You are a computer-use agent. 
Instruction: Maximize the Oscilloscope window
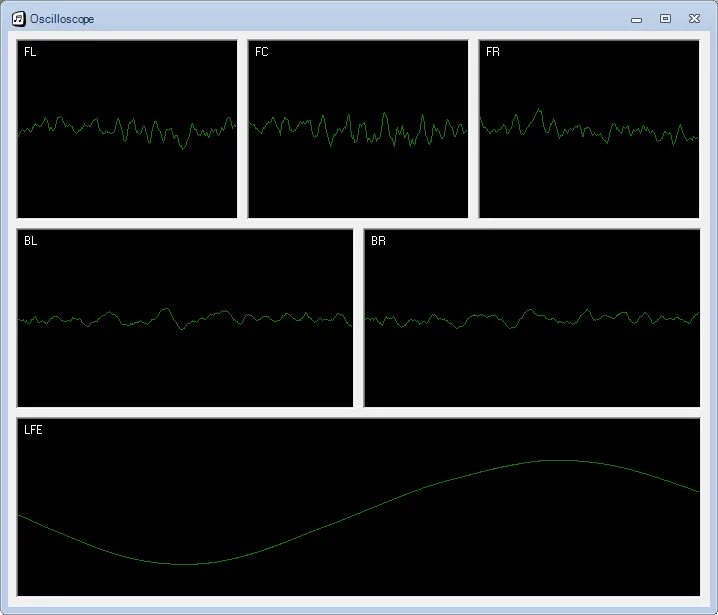(665, 18)
